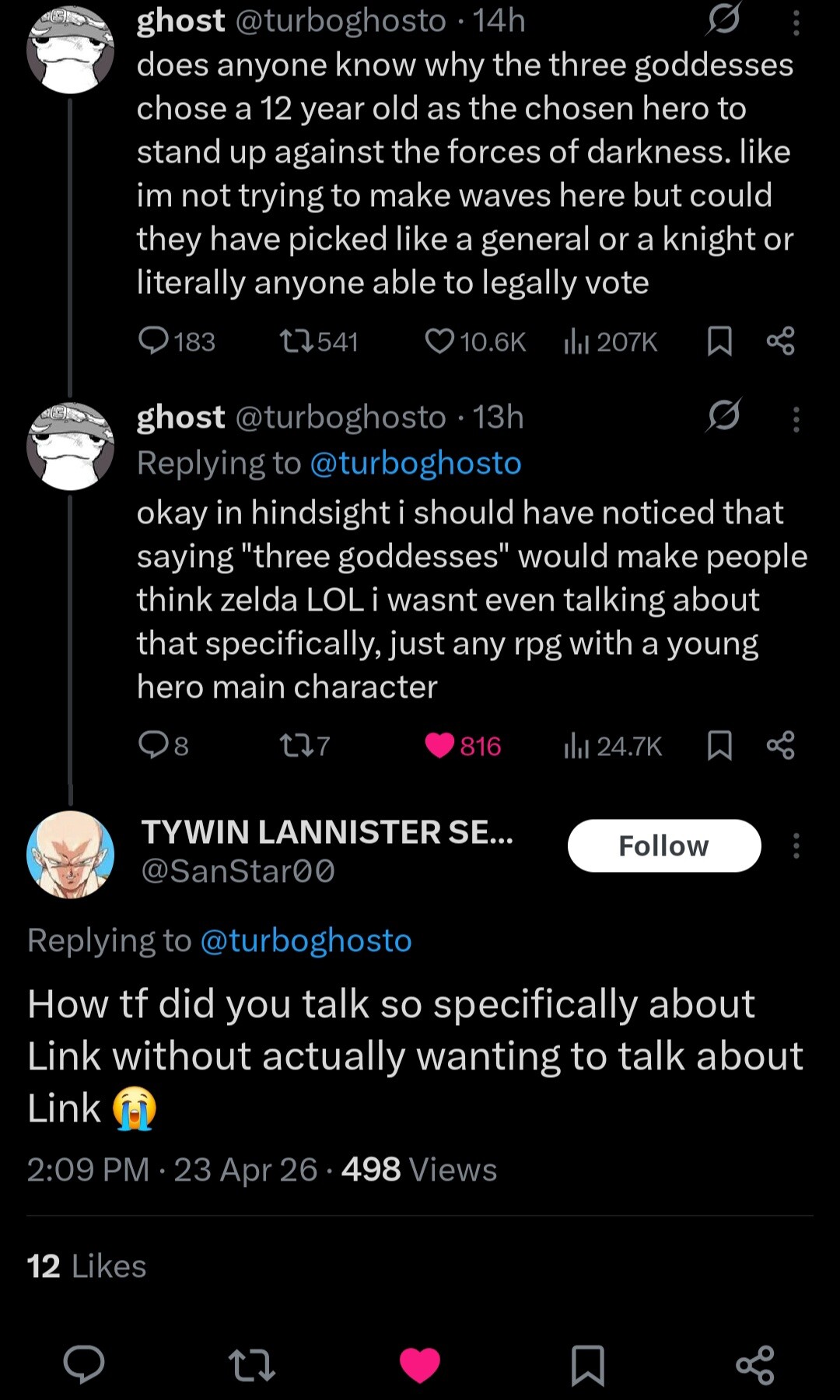Viewport: 840px width, 1400px height.
Task: Bookmark the SanStar00 reply
Action: tap(587, 1365)
